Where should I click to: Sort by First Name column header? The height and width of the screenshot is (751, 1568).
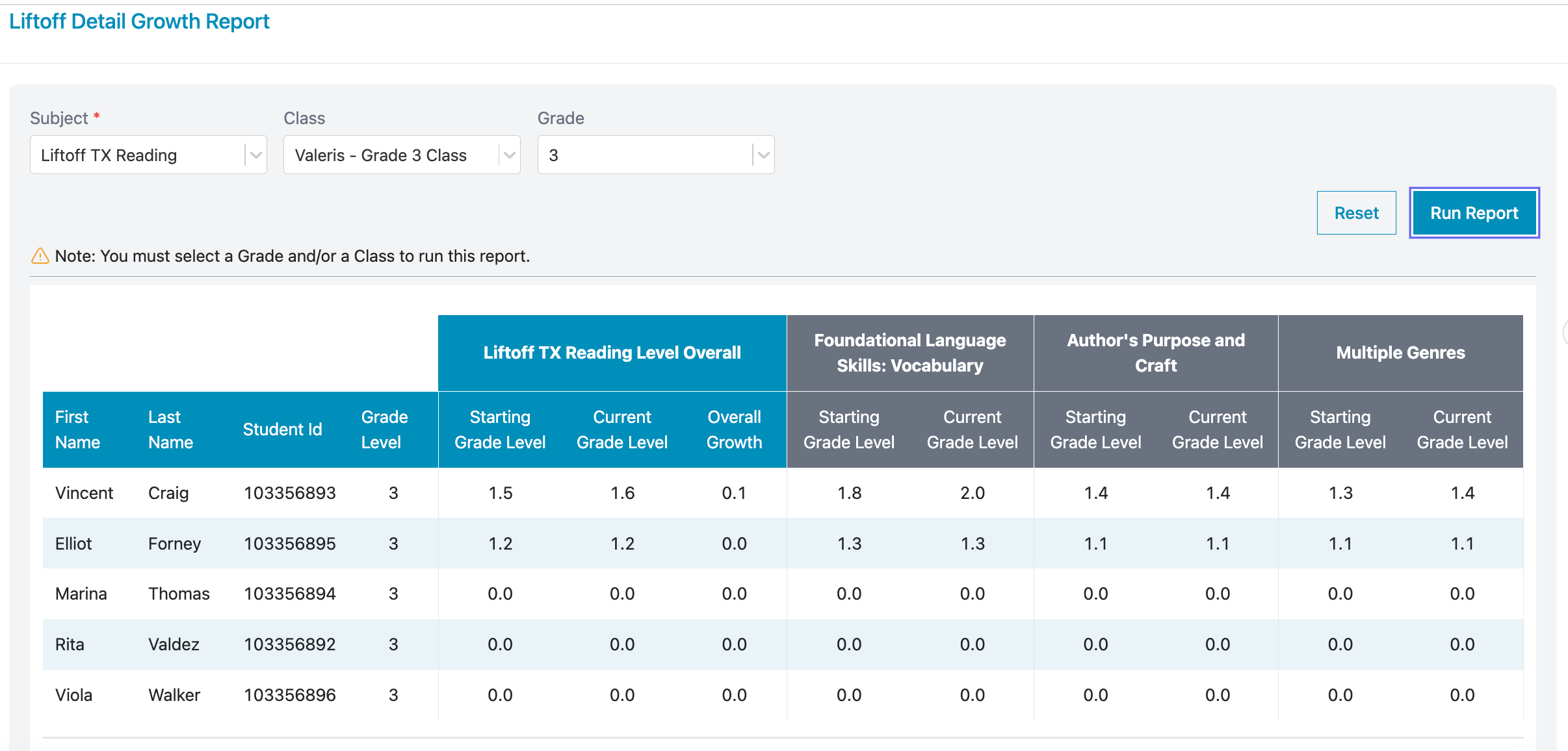(77, 429)
